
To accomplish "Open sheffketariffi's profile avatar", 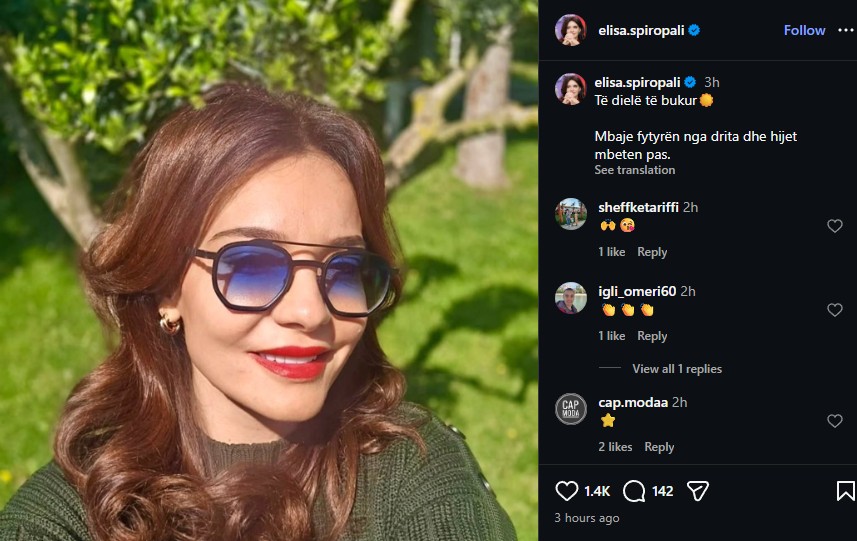I will (x=571, y=214).
